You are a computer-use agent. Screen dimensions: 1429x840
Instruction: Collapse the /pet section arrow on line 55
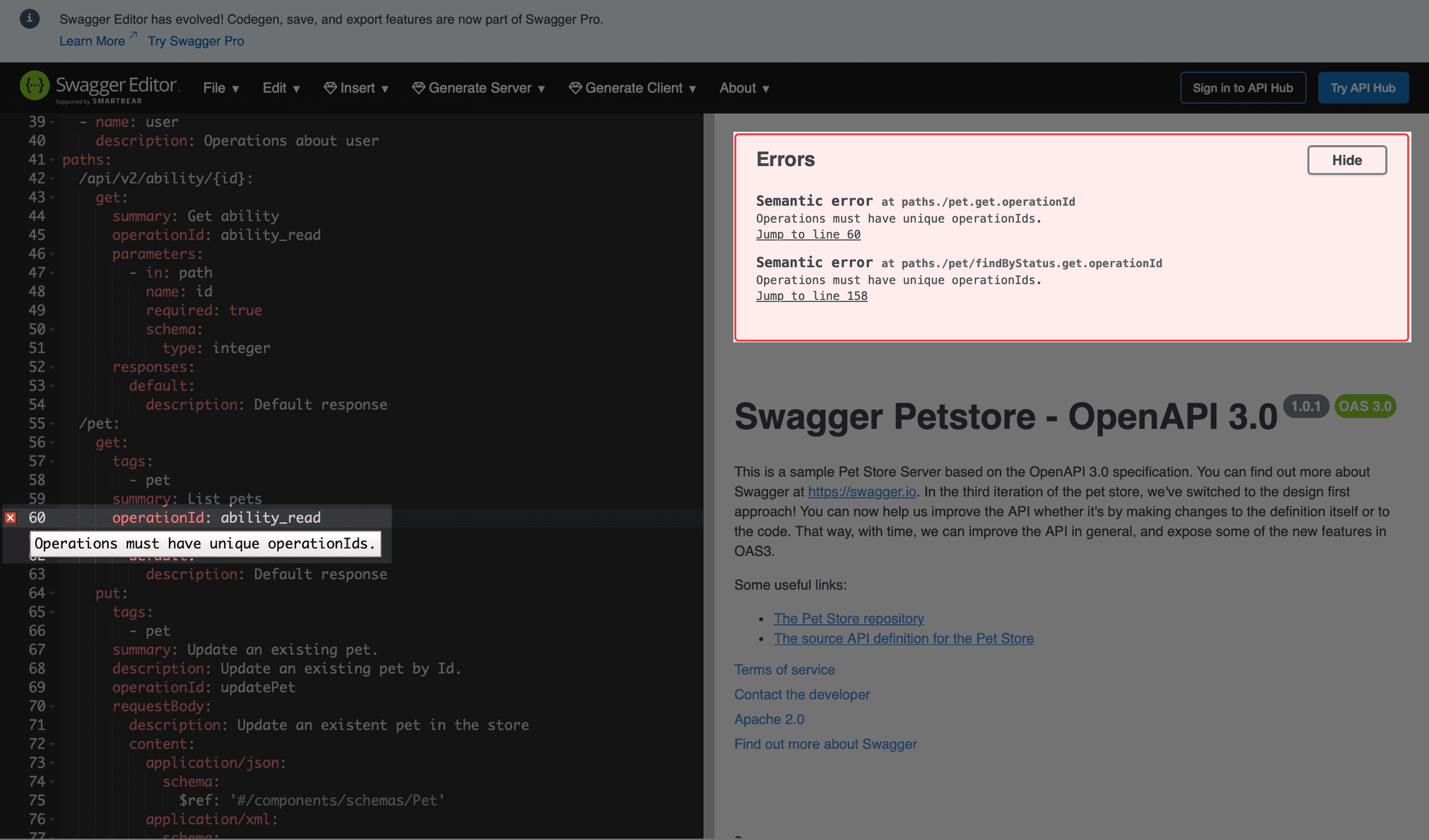(53, 423)
